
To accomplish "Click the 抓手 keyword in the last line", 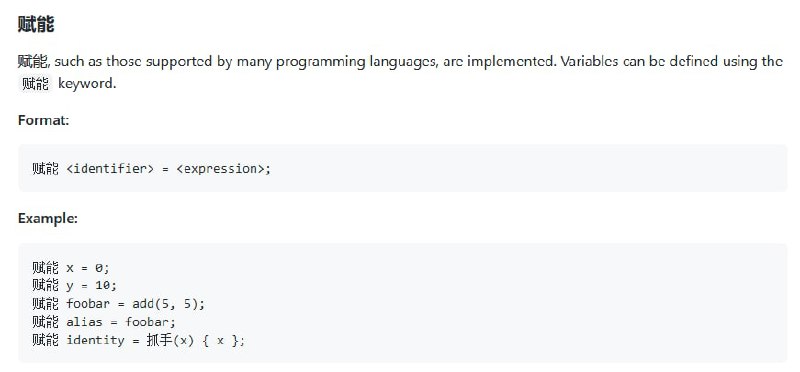I will pyautogui.click(x=160, y=340).
